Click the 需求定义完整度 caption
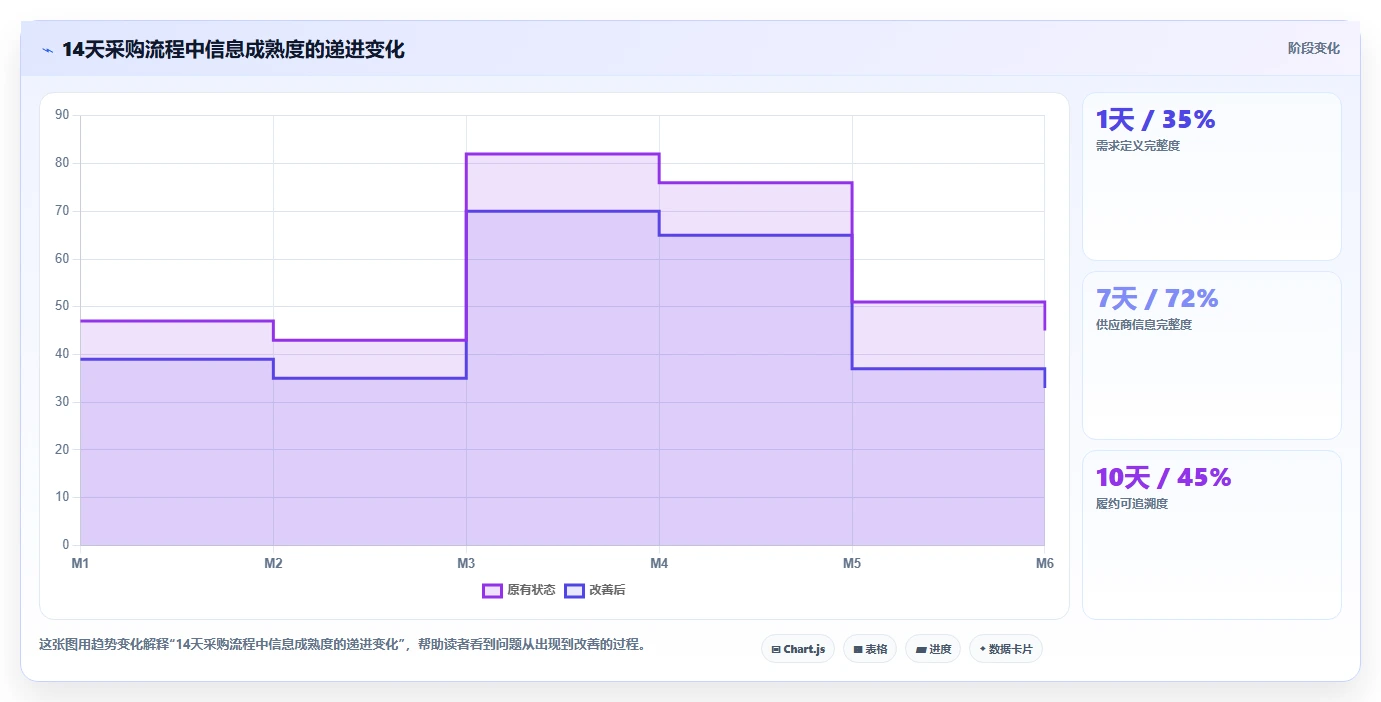 point(1138,146)
